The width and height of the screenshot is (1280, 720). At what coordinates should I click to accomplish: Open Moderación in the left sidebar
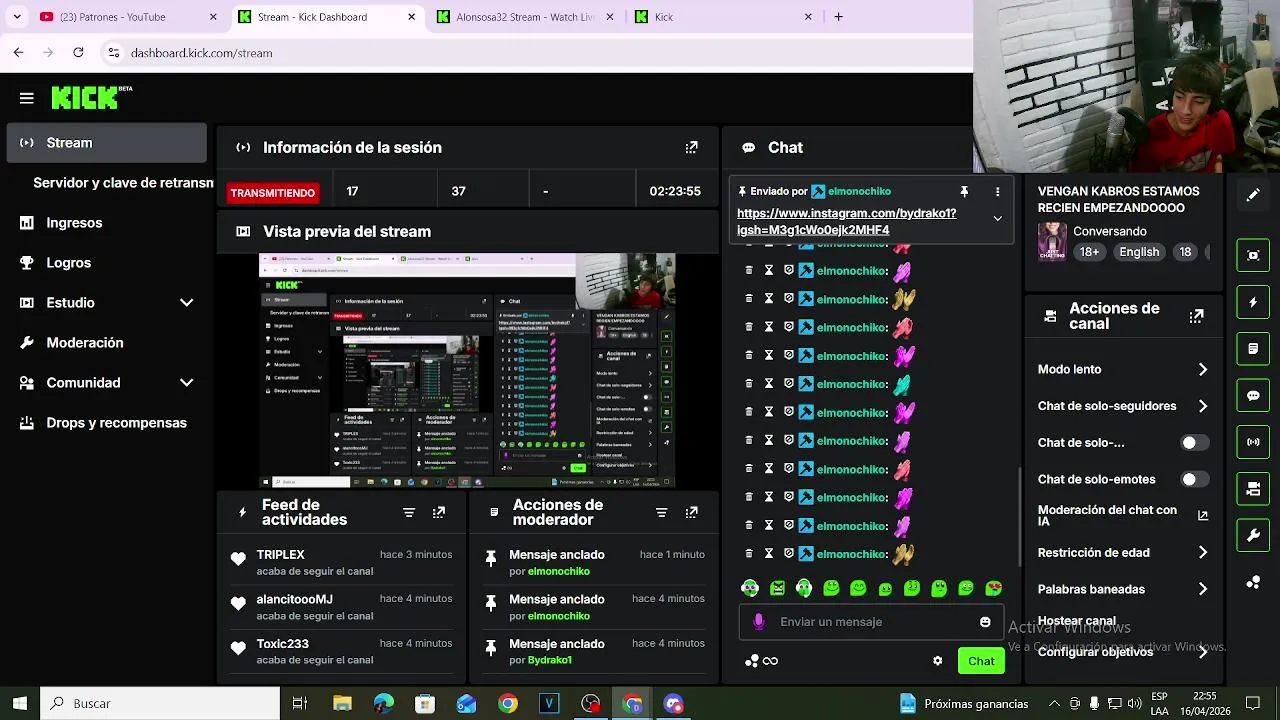pos(107,343)
